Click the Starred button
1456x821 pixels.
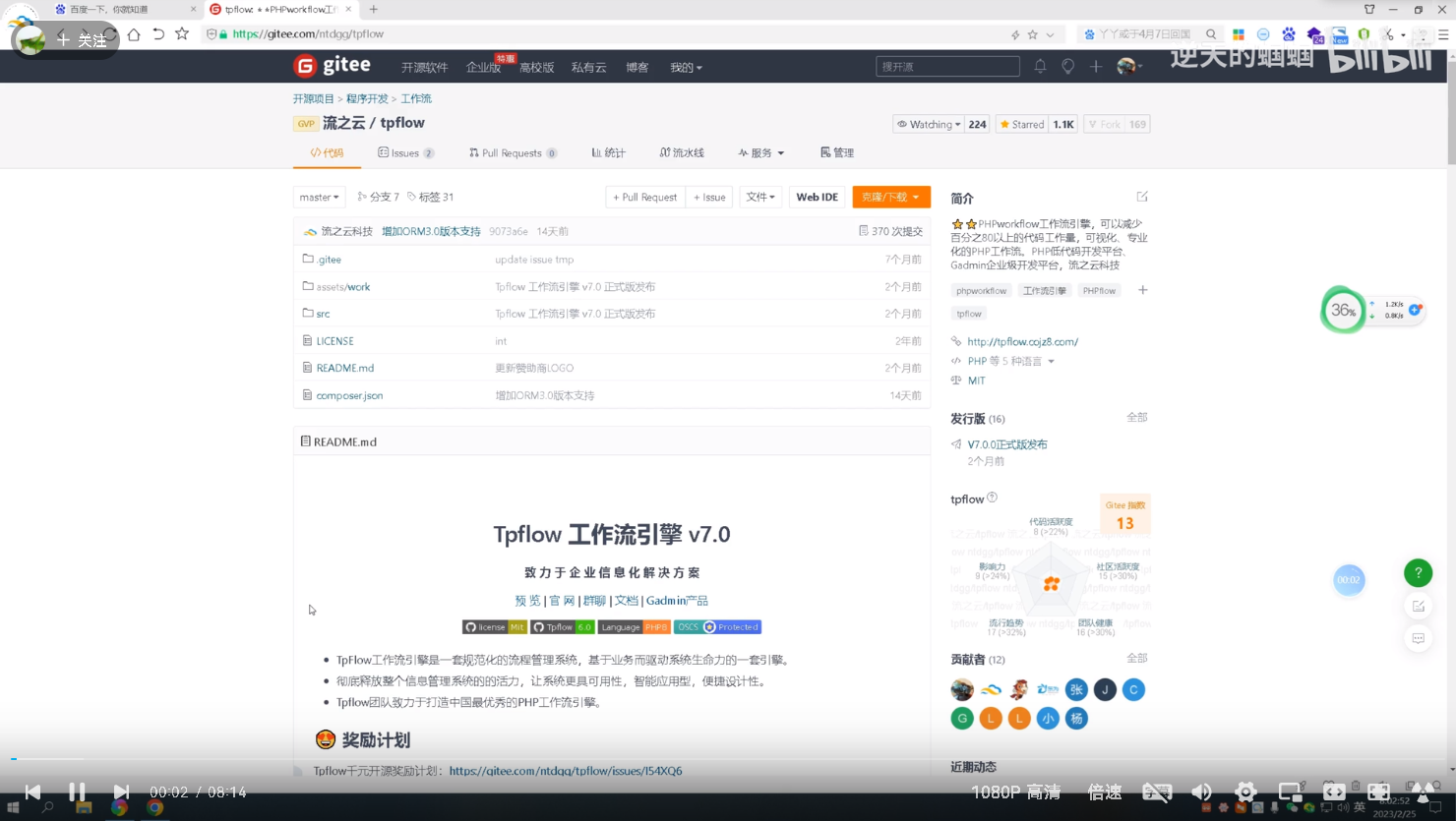(x=1021, y=124)
